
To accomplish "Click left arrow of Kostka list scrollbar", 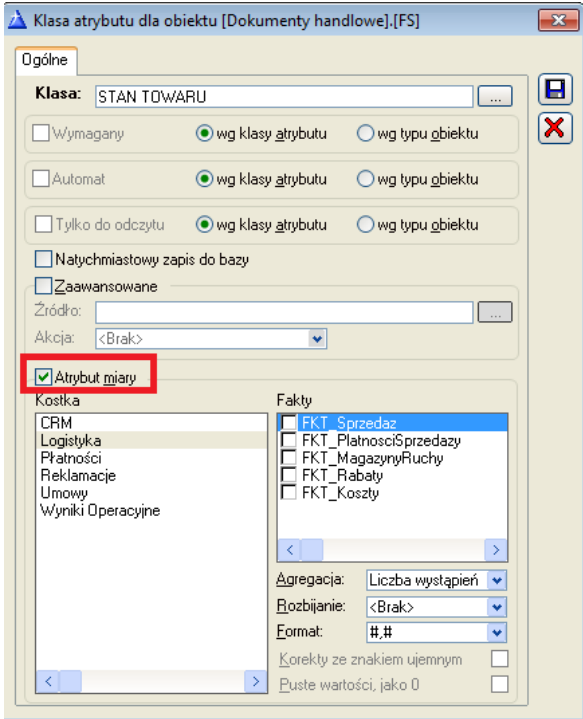I will [x=48, y=681].
